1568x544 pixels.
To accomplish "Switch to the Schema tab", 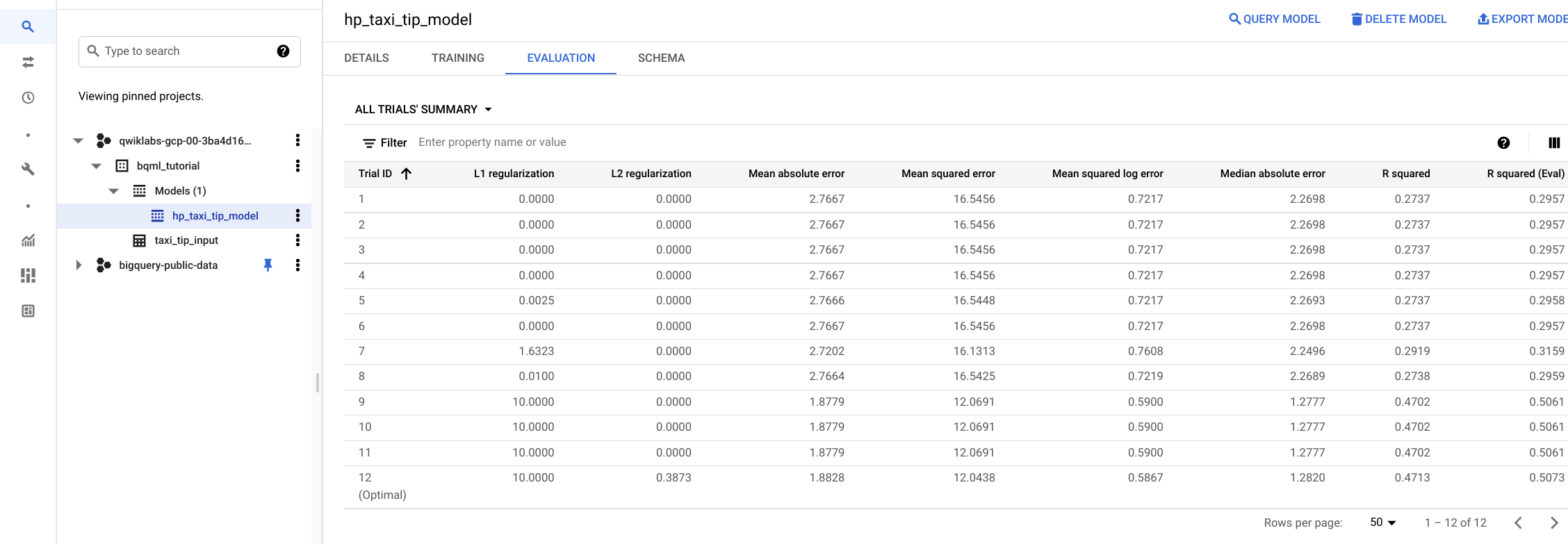I will 662,58.
